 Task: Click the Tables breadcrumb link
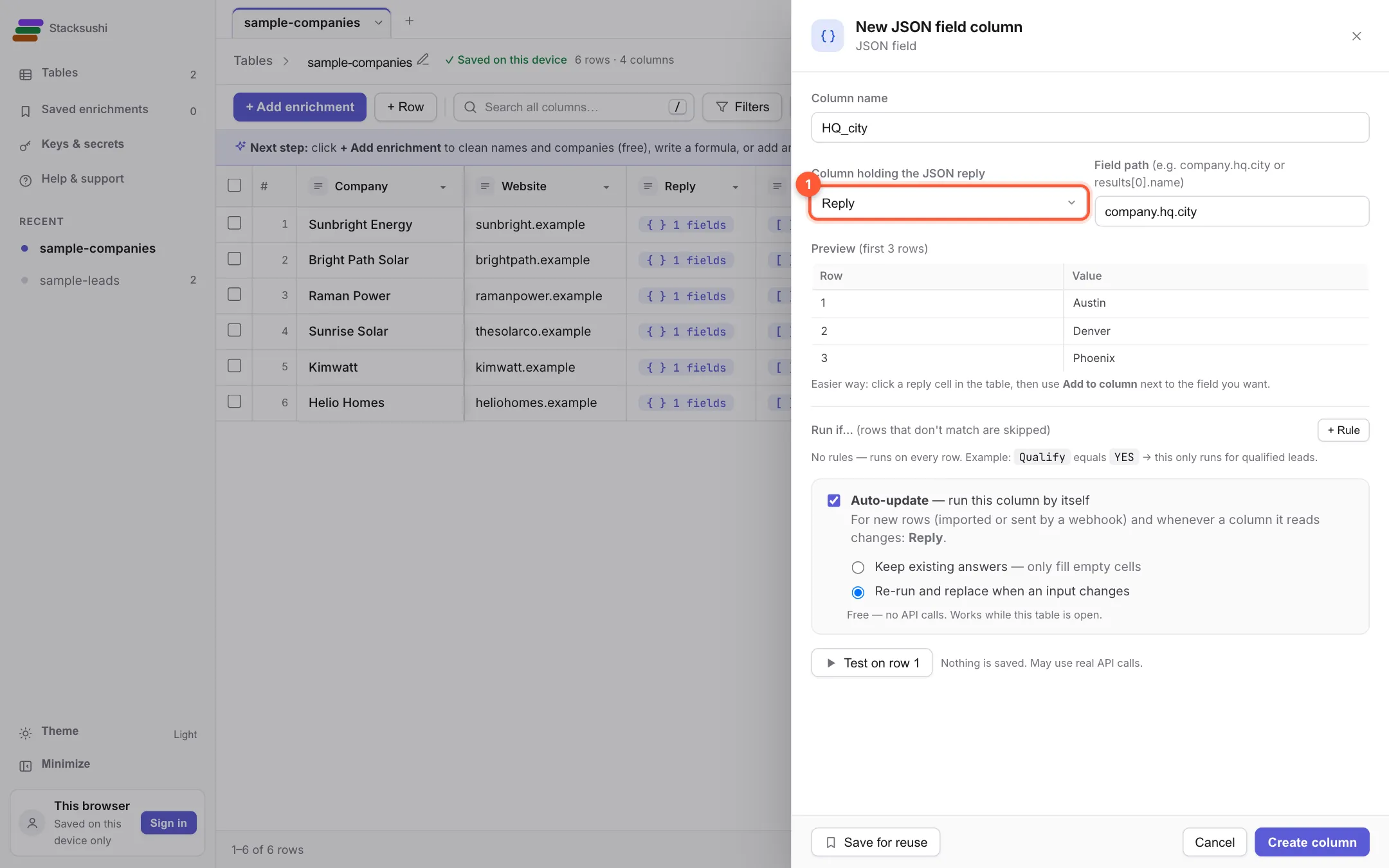[x=253, y=60]
